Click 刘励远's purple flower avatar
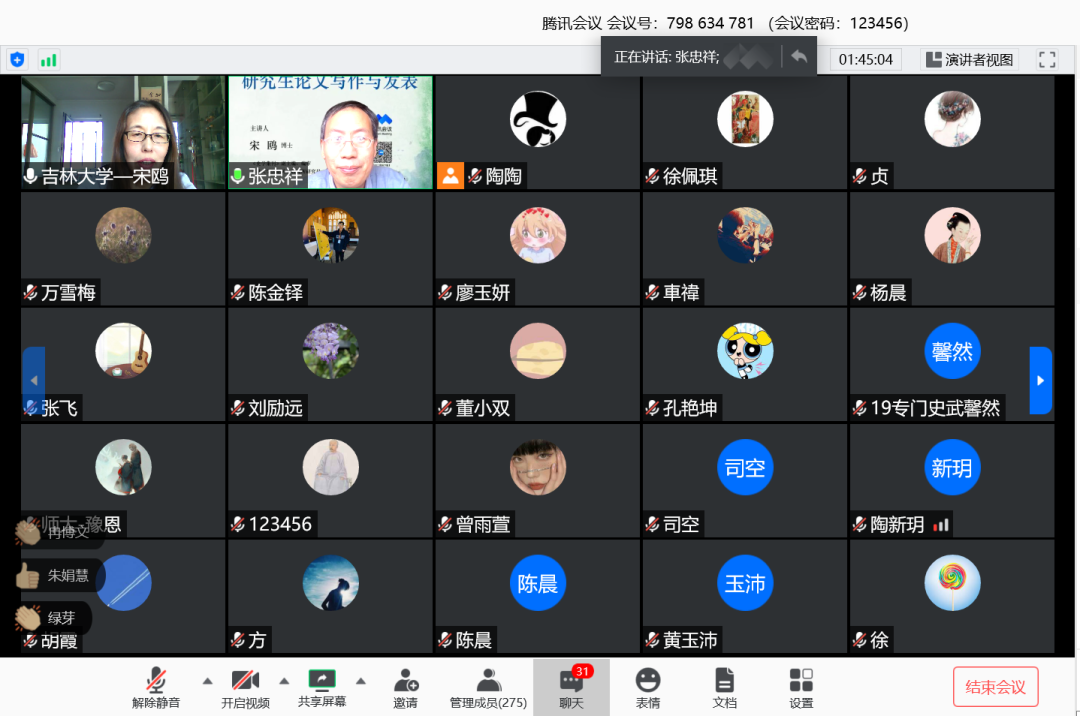Image resolution: width=1080 pixels, height=716 pixels. point(331,351)
